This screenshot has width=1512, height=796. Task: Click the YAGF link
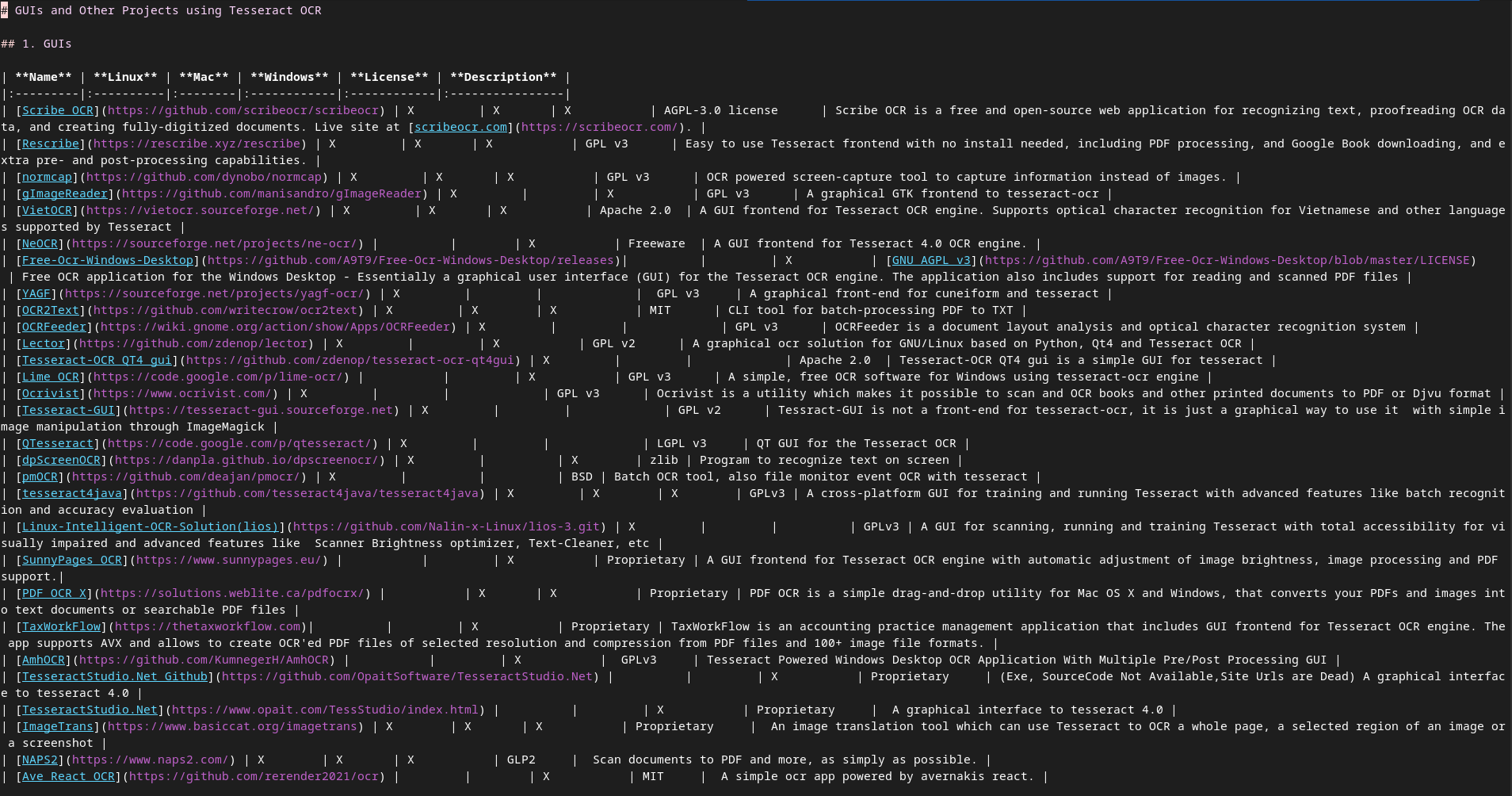tap(36, 293)
